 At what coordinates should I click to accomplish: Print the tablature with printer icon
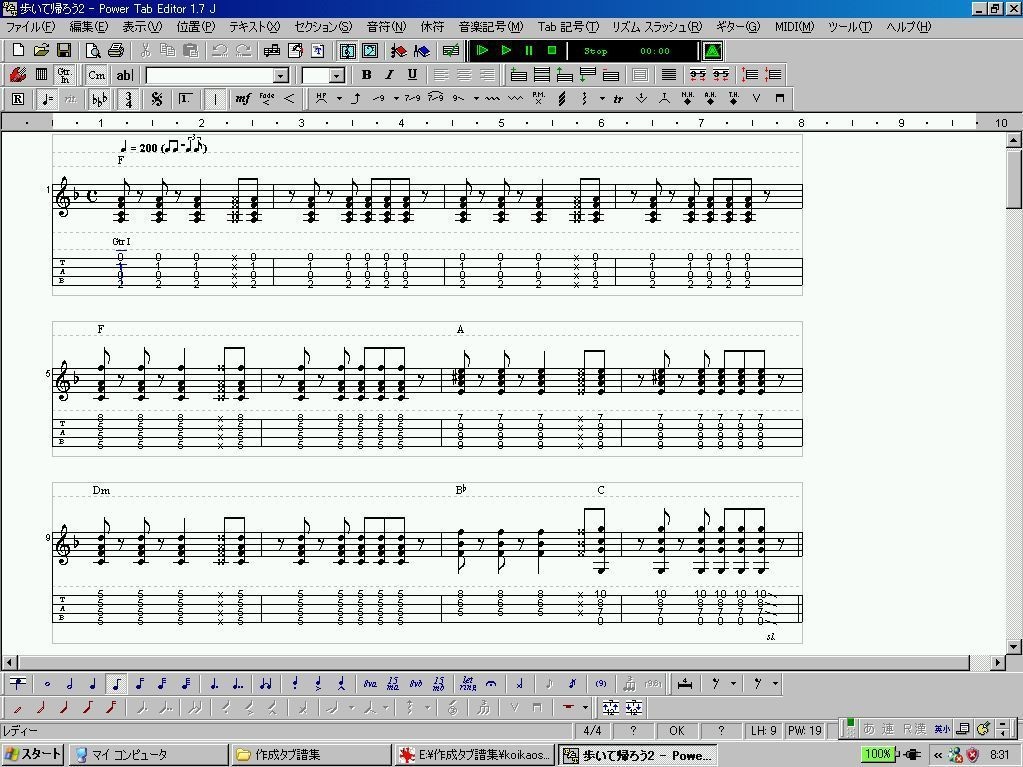point(116,50)
